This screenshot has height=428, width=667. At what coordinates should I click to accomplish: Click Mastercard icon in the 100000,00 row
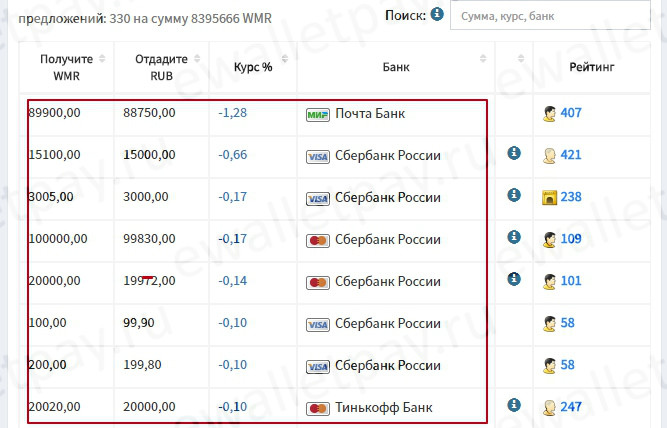[x=318, y=241]
